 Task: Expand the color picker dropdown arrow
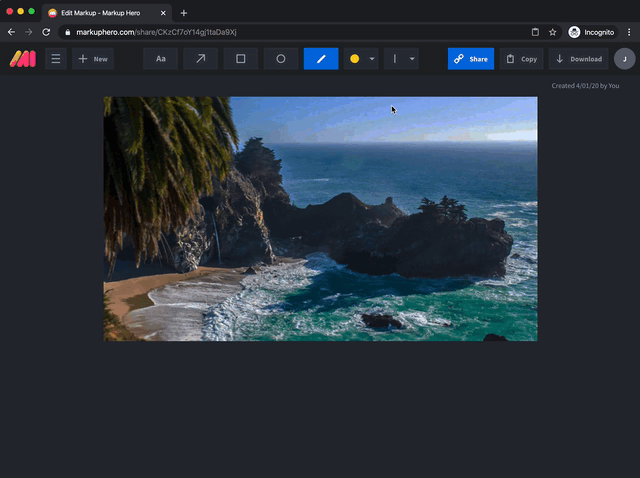coord(372,59)
